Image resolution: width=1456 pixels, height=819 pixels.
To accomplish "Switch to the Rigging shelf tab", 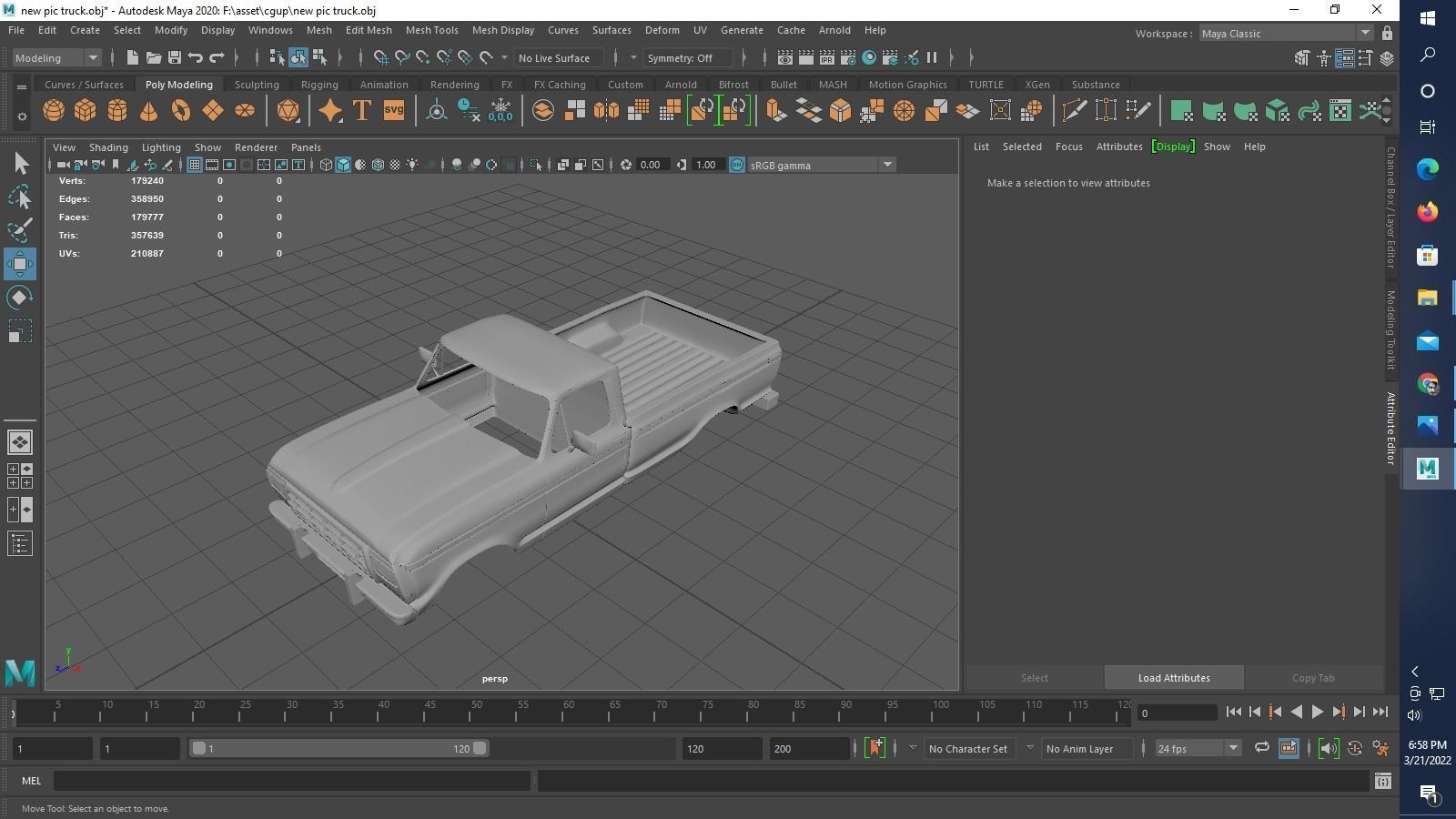I will pyautogui.click(x=319, y=85).
